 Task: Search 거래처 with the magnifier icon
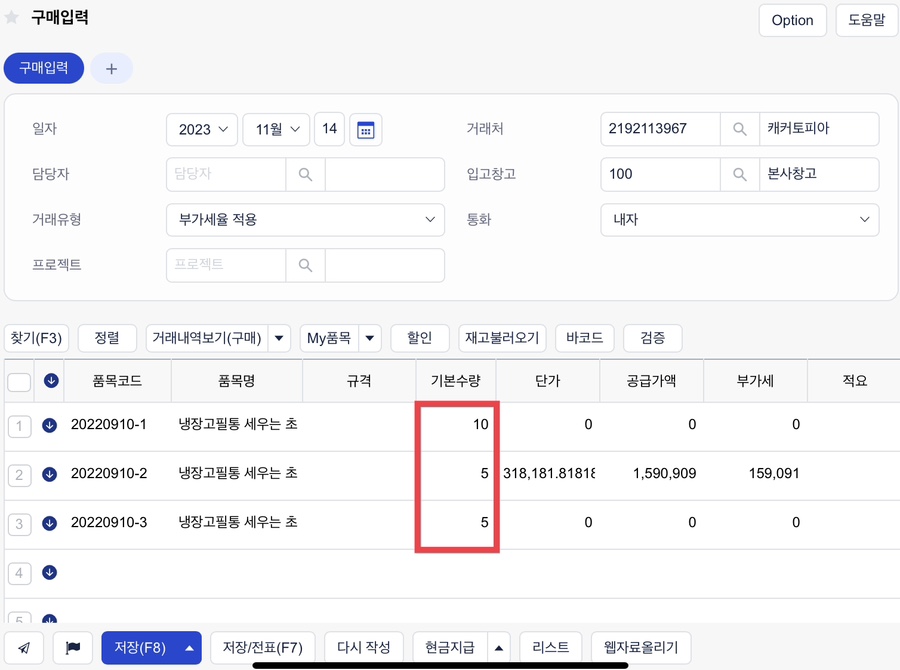[740, 129]
